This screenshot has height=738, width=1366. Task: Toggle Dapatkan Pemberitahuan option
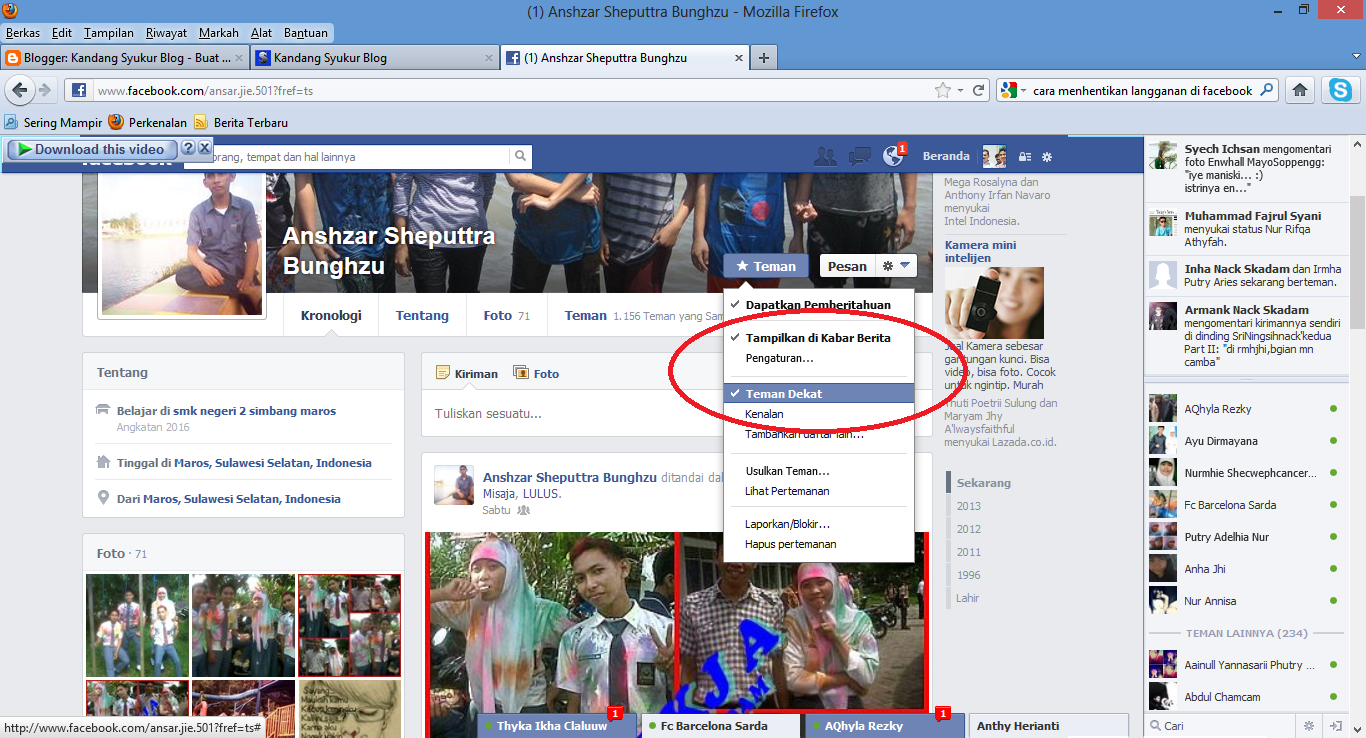tap(818, 304)
